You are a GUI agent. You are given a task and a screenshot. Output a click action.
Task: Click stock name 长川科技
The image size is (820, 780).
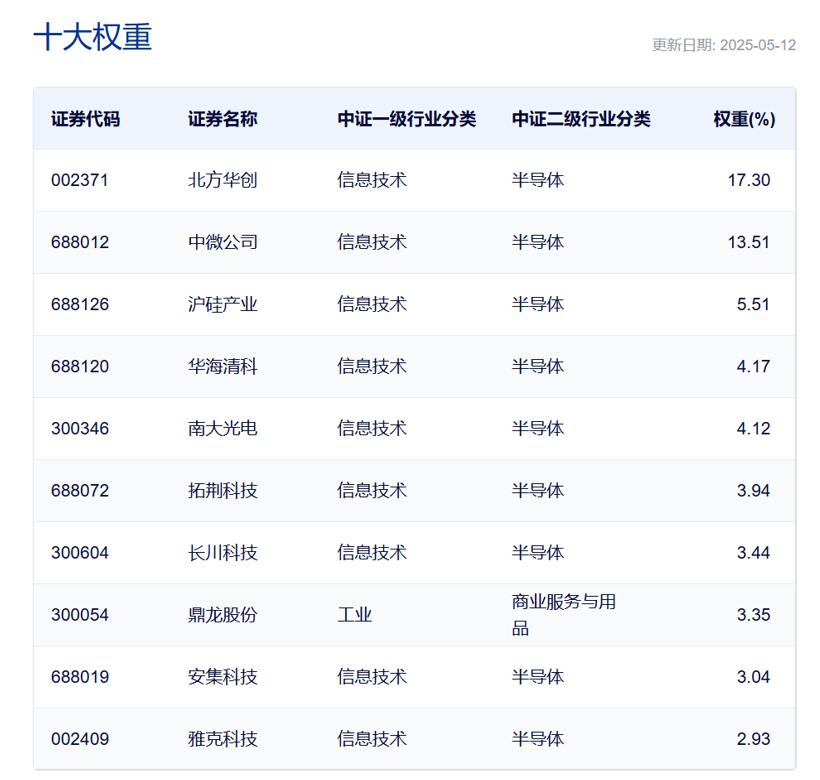coord(223,553)
